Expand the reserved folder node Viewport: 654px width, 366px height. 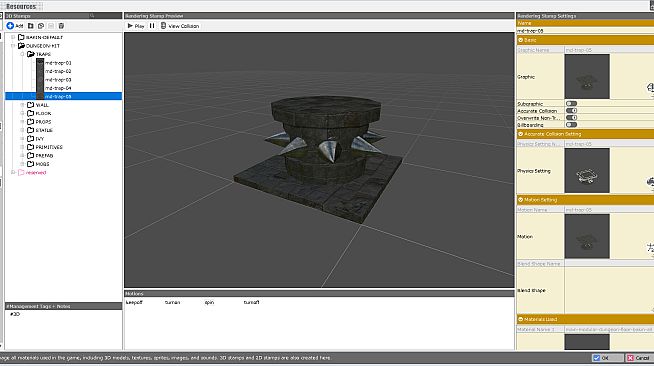pos(13,172)
